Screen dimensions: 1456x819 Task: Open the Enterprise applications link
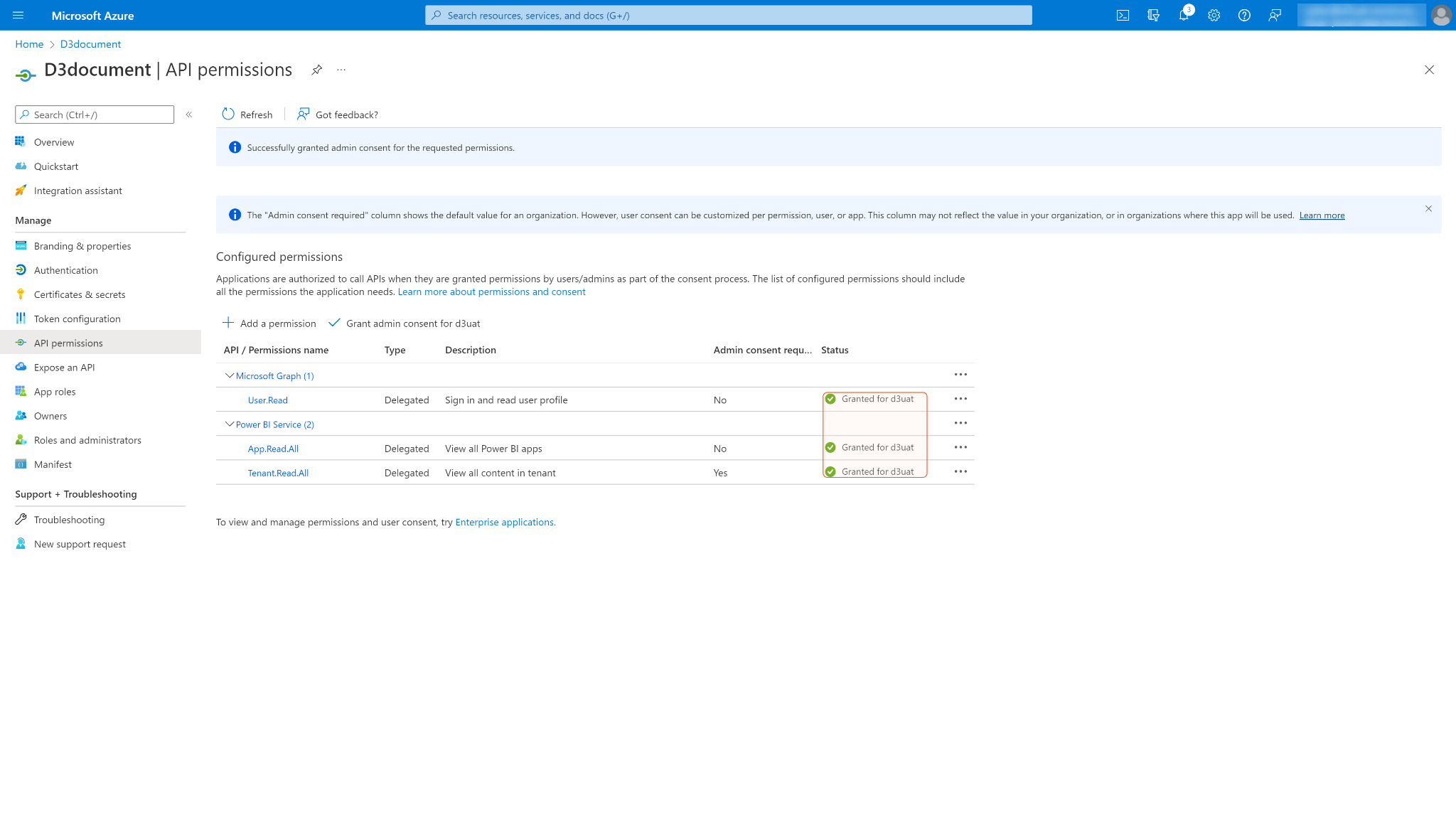click(x=504, y=522)
